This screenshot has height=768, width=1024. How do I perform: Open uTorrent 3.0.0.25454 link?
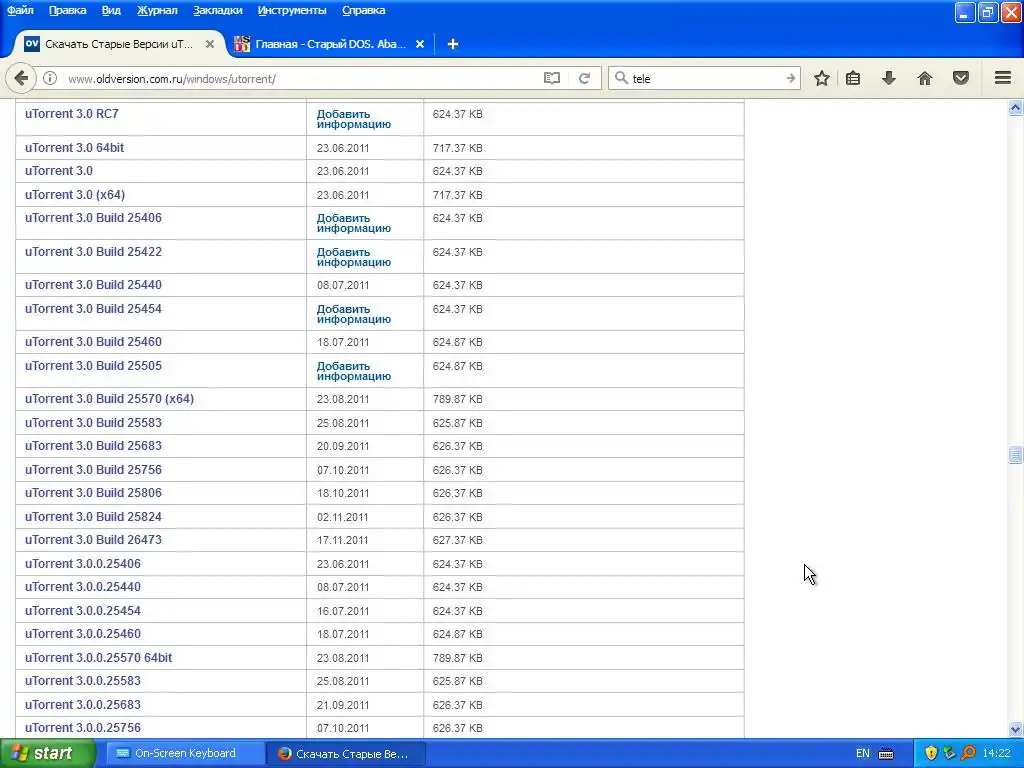click(83, 611)
